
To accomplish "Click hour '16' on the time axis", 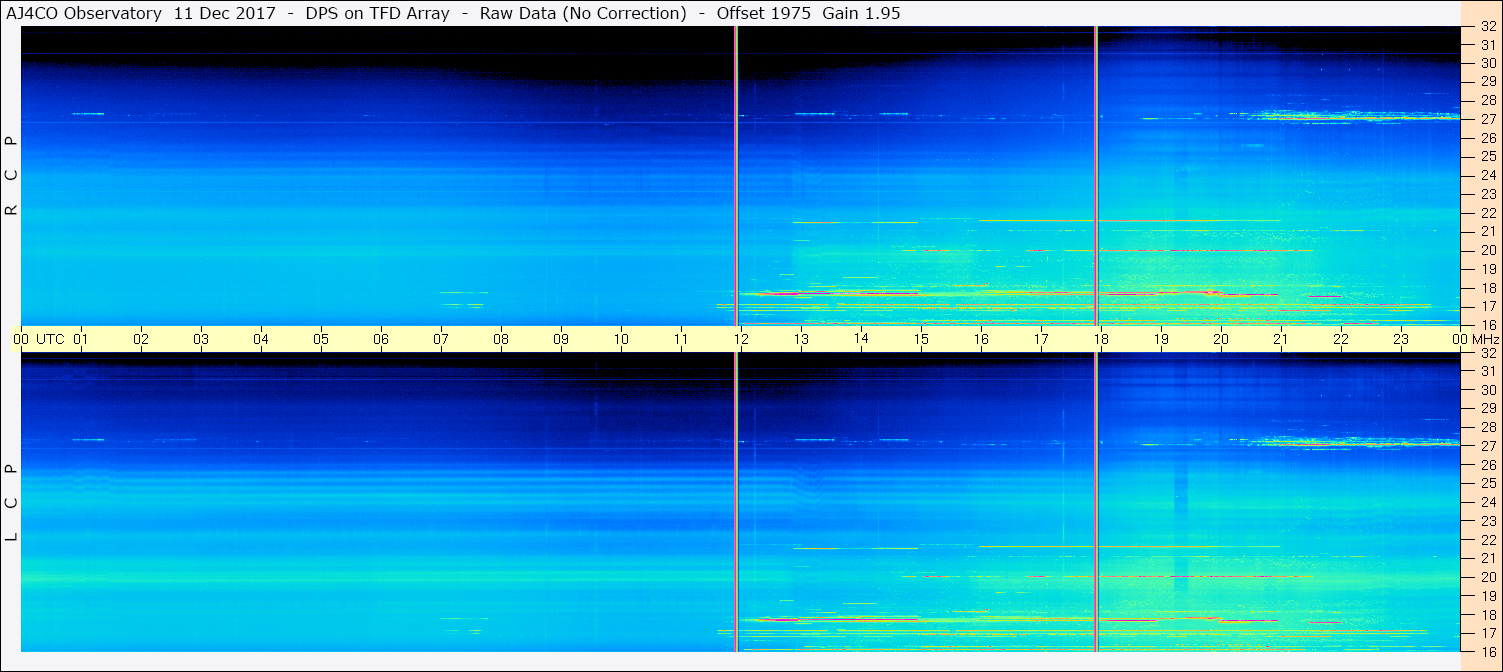I will pos(981,339).
